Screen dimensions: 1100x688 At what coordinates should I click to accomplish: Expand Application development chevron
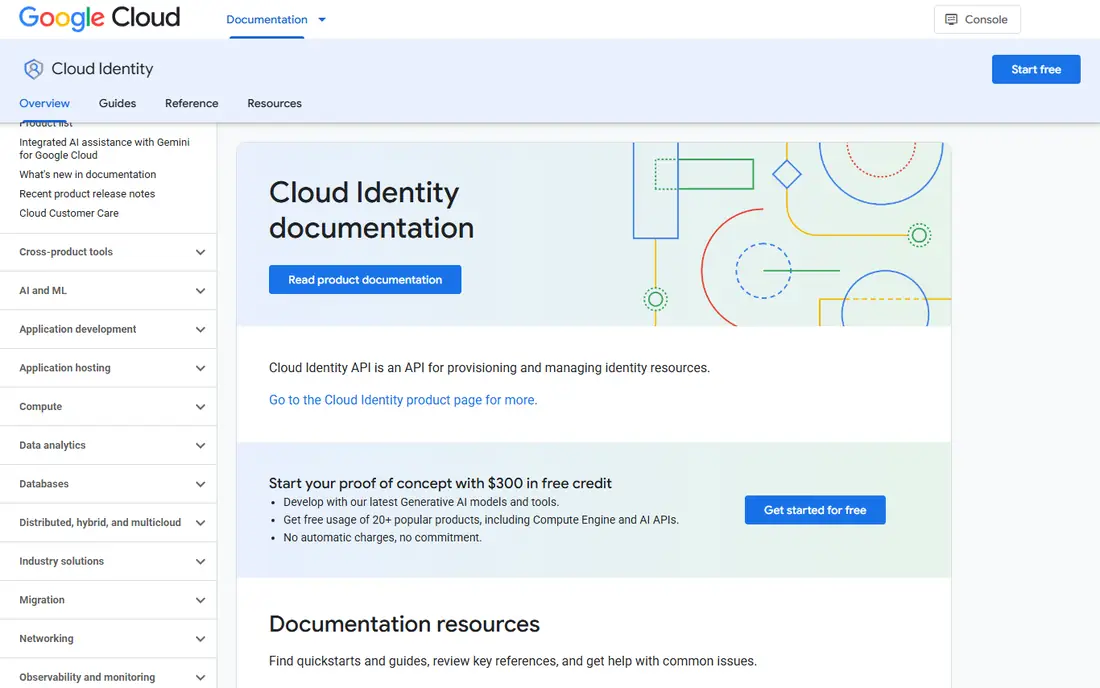200,330
